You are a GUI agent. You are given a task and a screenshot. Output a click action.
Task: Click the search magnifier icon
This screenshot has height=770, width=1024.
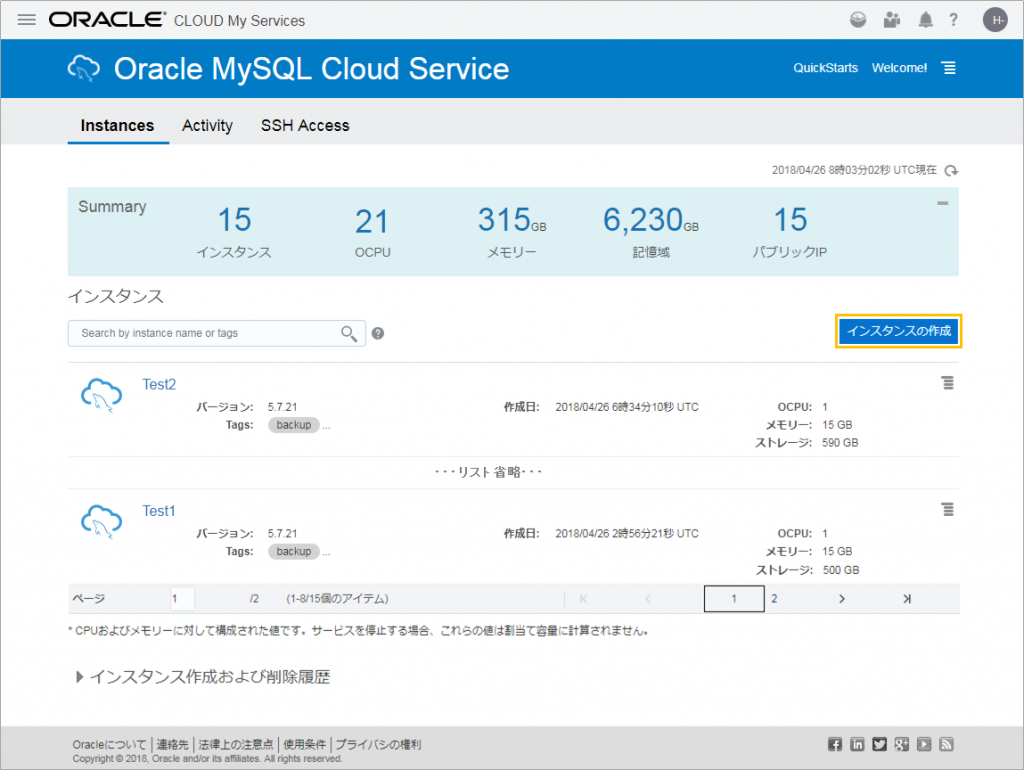point(349,333)
